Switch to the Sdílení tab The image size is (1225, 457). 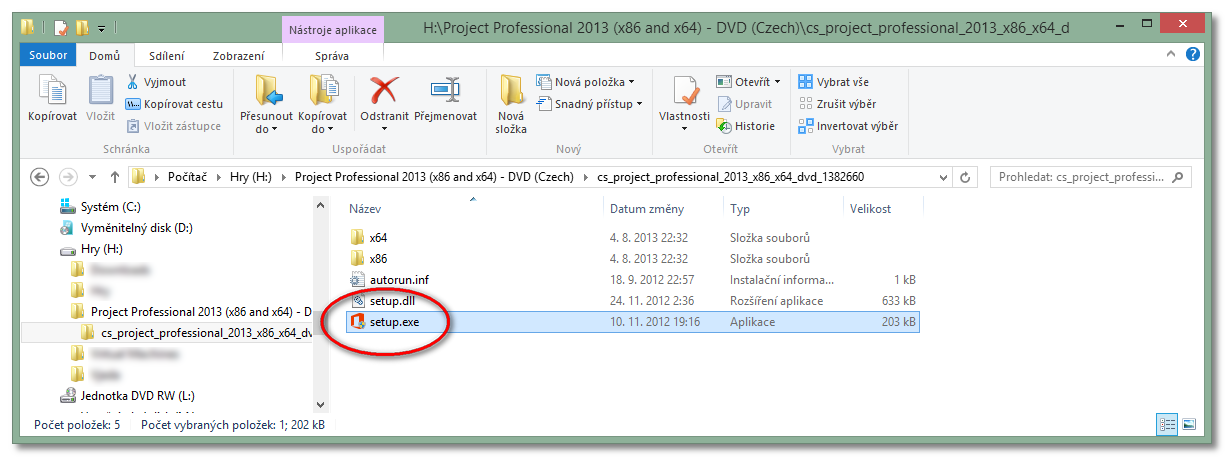(x=166, y=56)
